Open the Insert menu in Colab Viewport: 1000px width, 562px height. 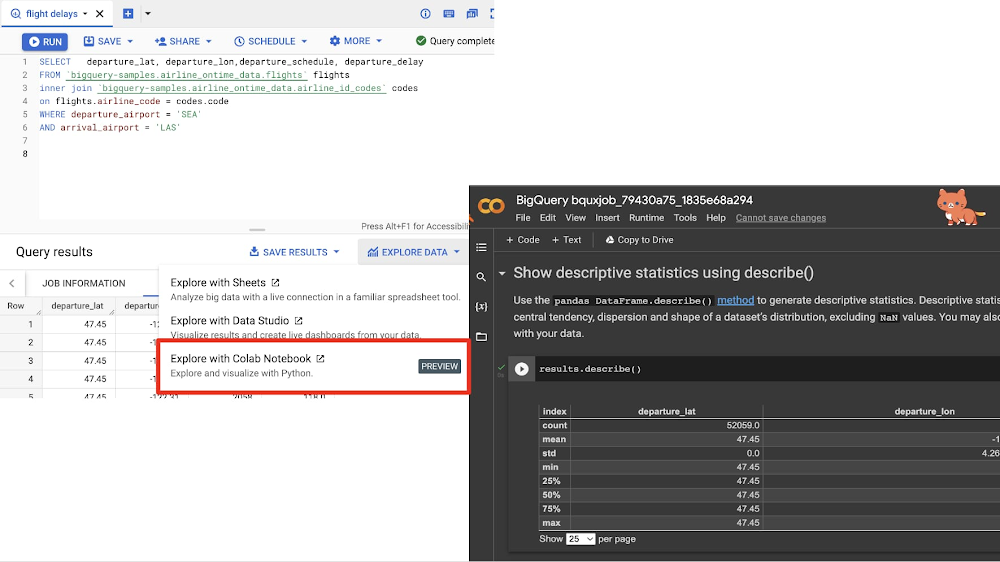[607, 218]
